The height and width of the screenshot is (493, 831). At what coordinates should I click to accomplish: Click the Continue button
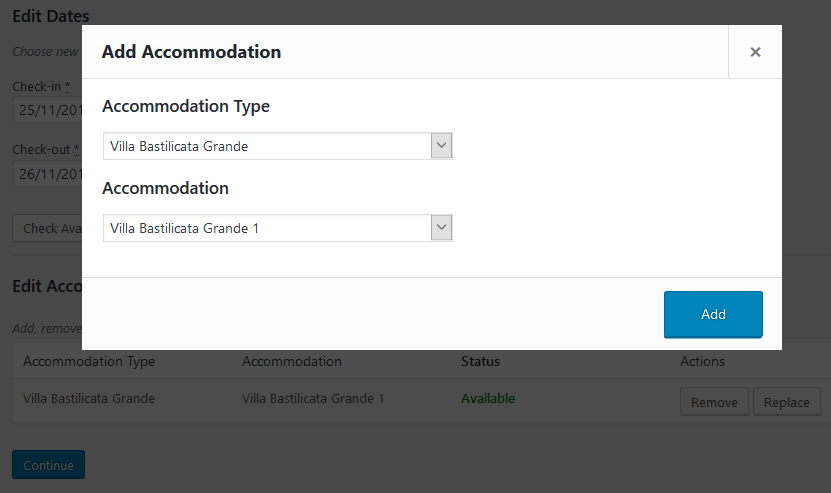click(x=48, y=465)
